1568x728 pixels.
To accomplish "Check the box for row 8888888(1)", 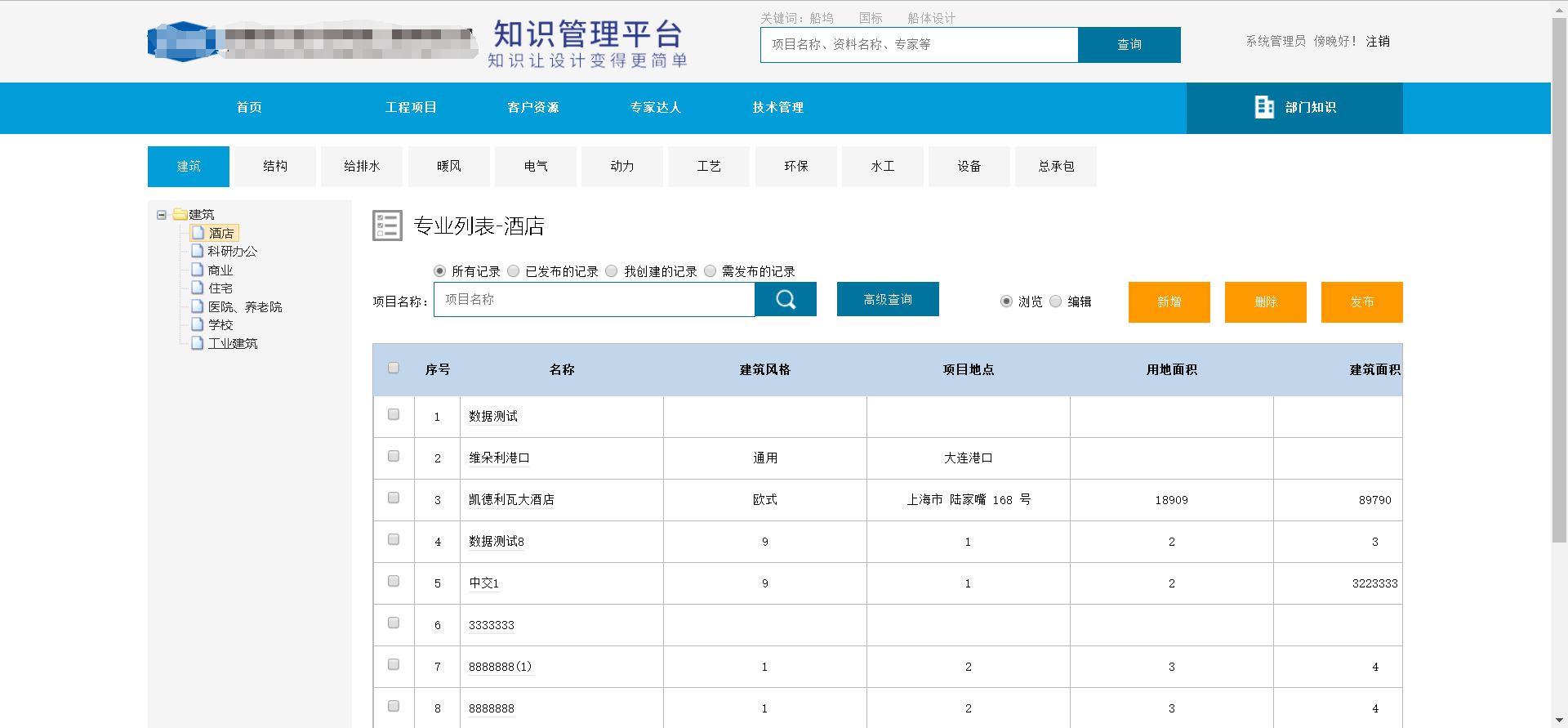I will tap(394, 664).
